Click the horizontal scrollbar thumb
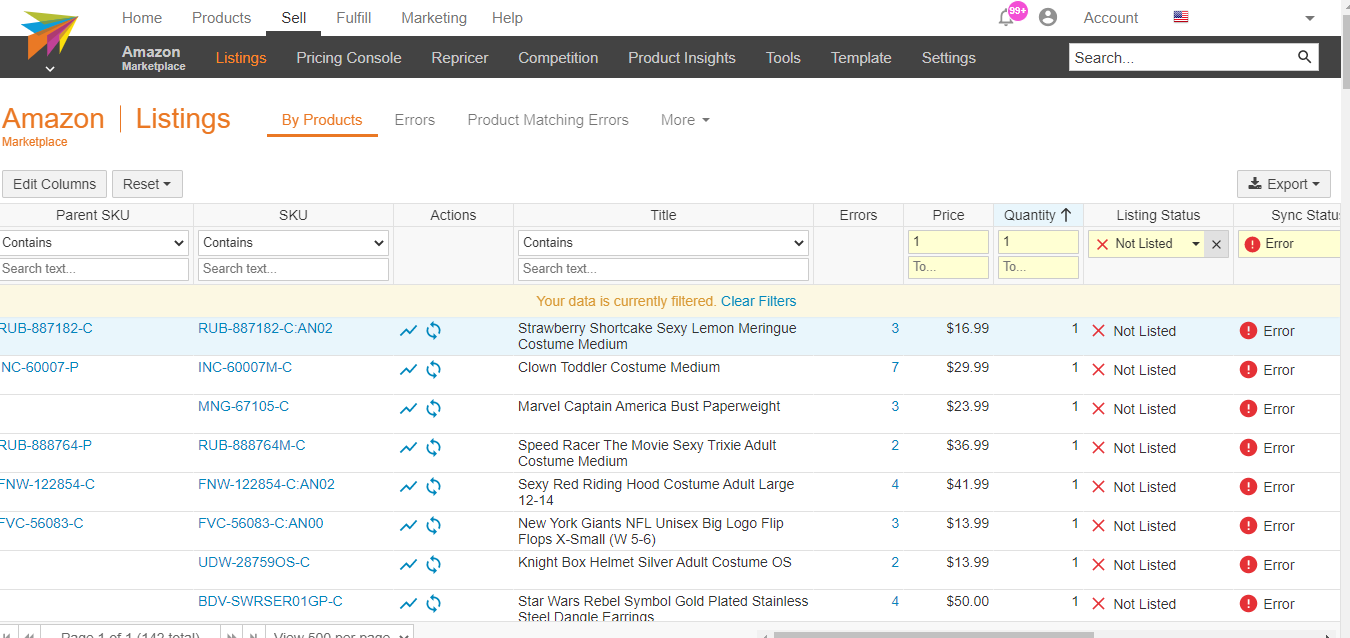1350x638 pixels. [934, 634]
